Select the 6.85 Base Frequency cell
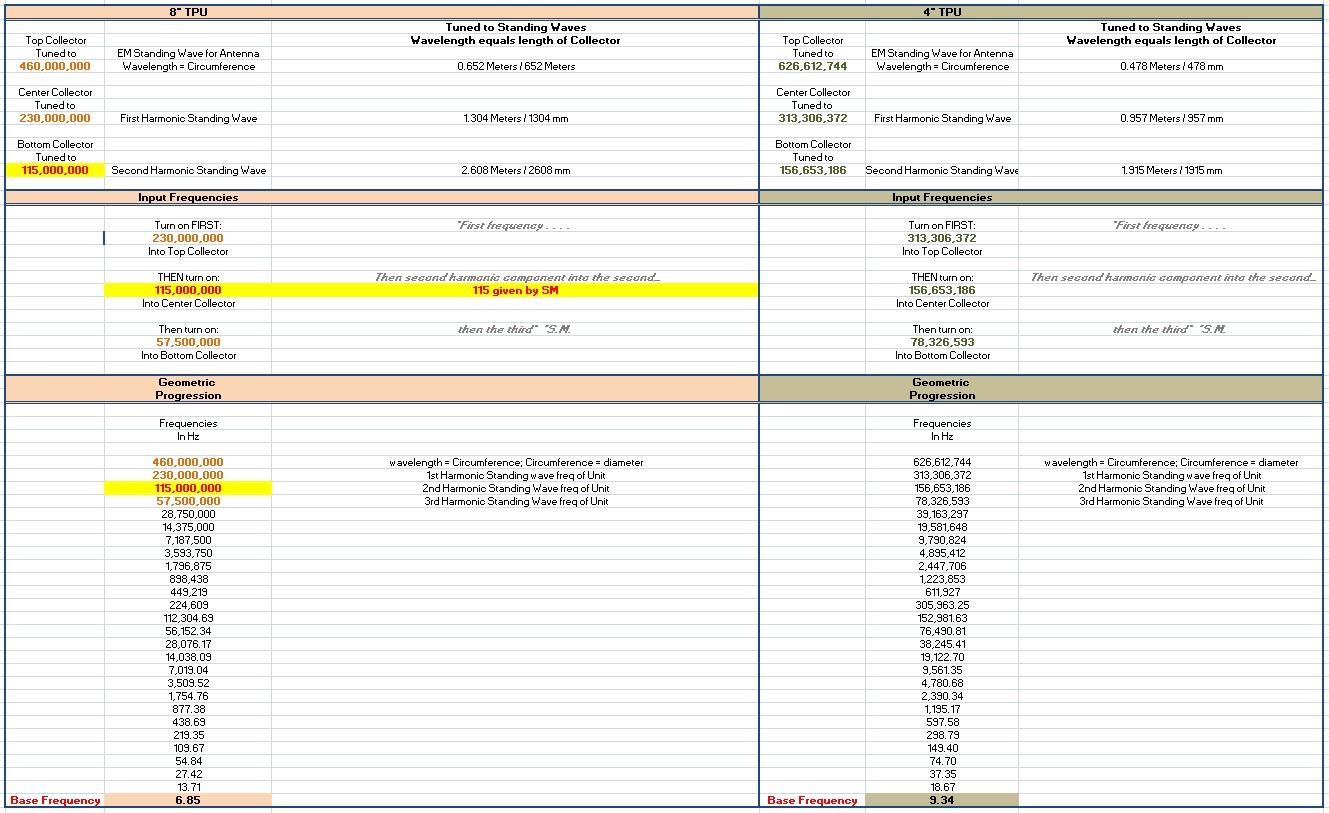This screenshot has width=1329, height=813. 188,800
